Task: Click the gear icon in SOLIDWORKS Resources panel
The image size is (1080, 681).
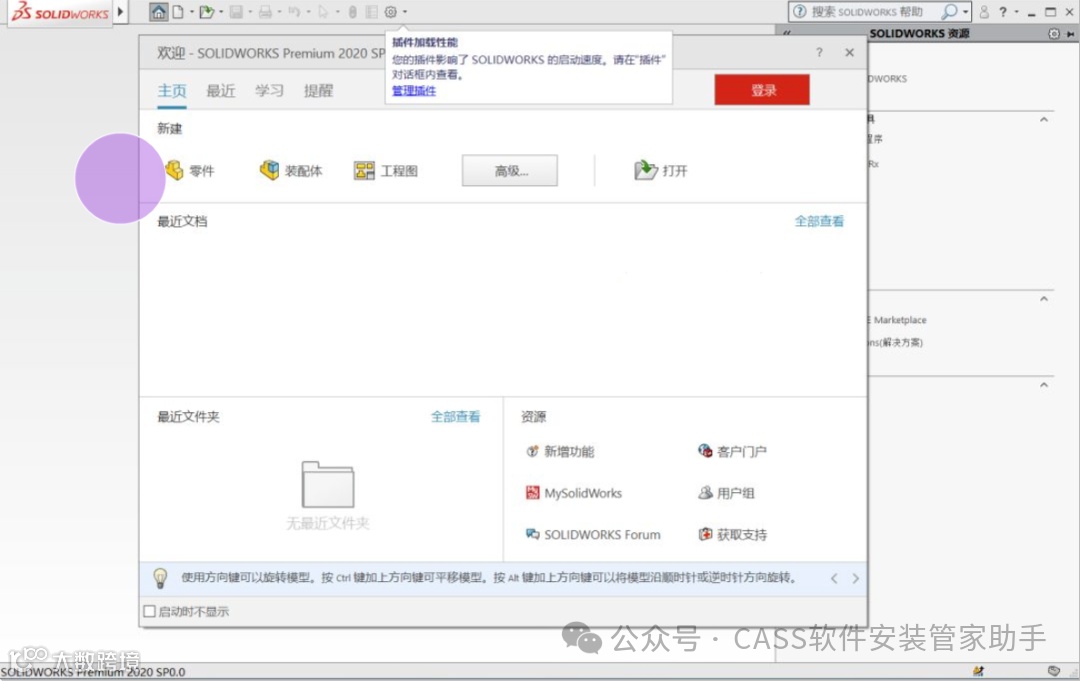Action: (1054, 33)
